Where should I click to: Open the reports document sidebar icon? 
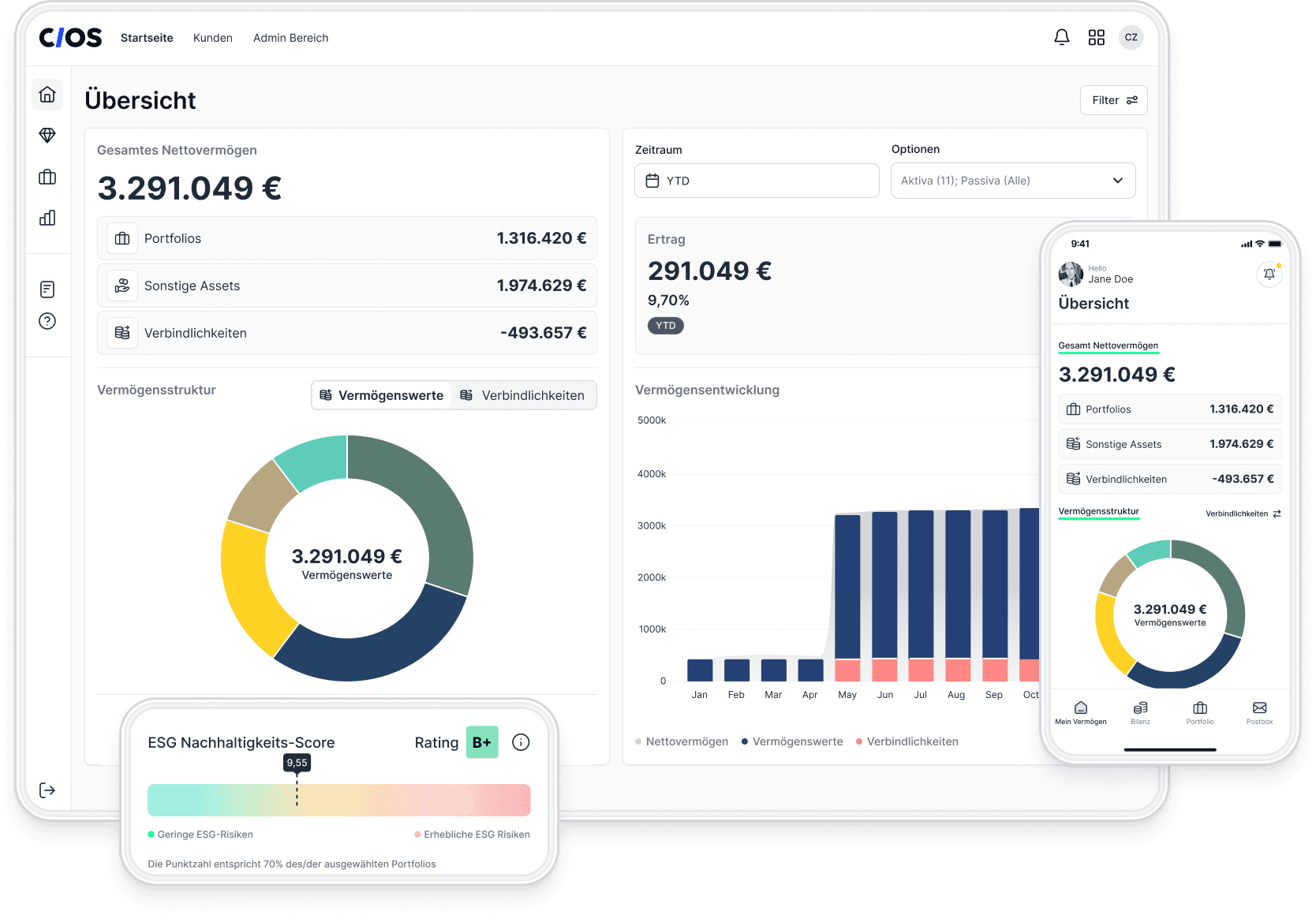(x=47, y=288)
